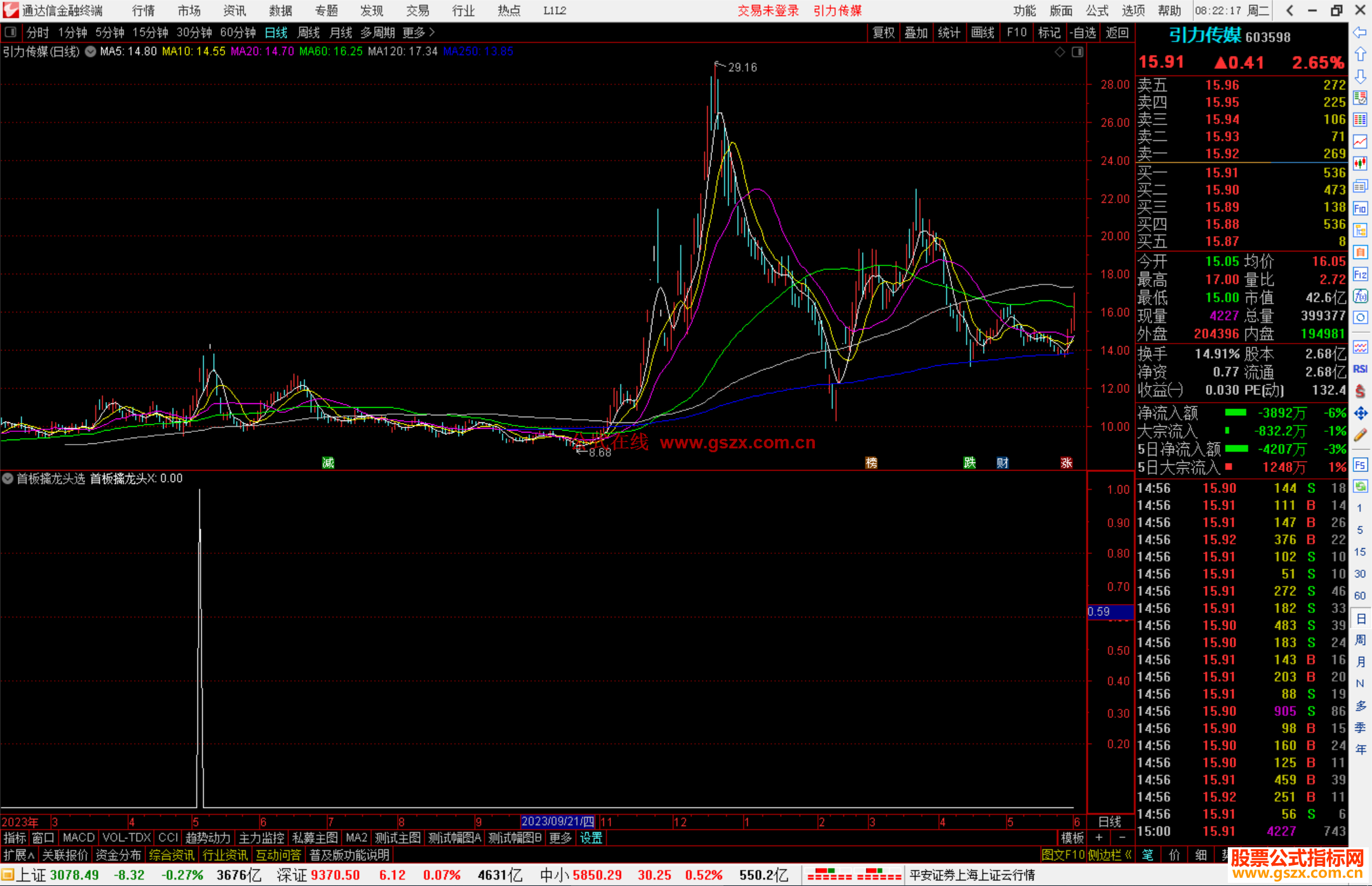Toggle panel layout square before 分时
The width and height of the screenshot is (1372, 886).
tap(10, 32)
